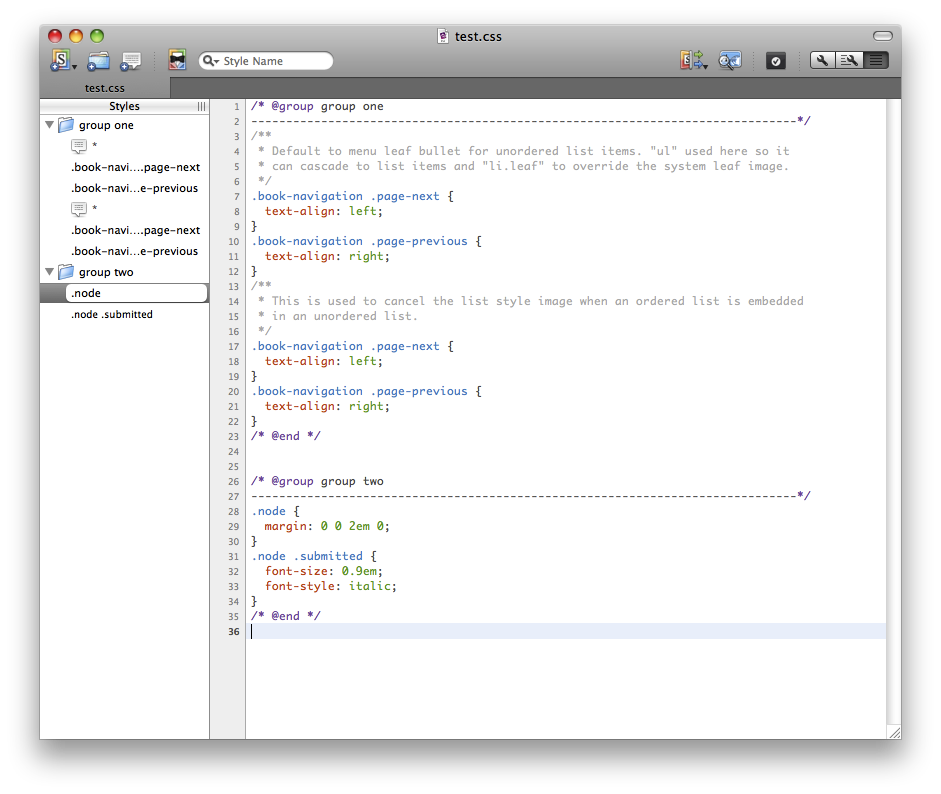Screen dimensions: 941x794
Task: Click the New Group folder icon
Action: 98,61
